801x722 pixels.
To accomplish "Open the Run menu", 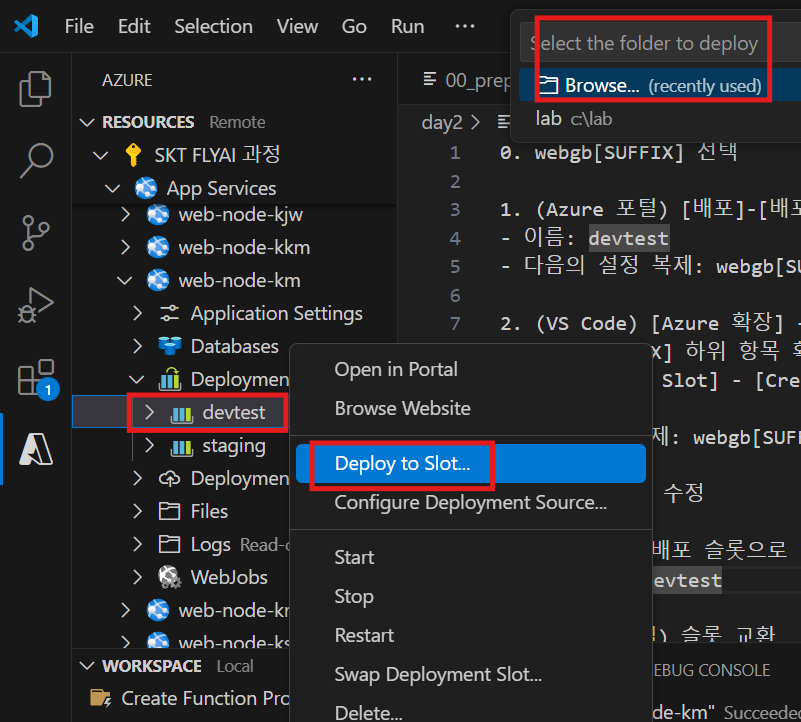I will (408, 26).
